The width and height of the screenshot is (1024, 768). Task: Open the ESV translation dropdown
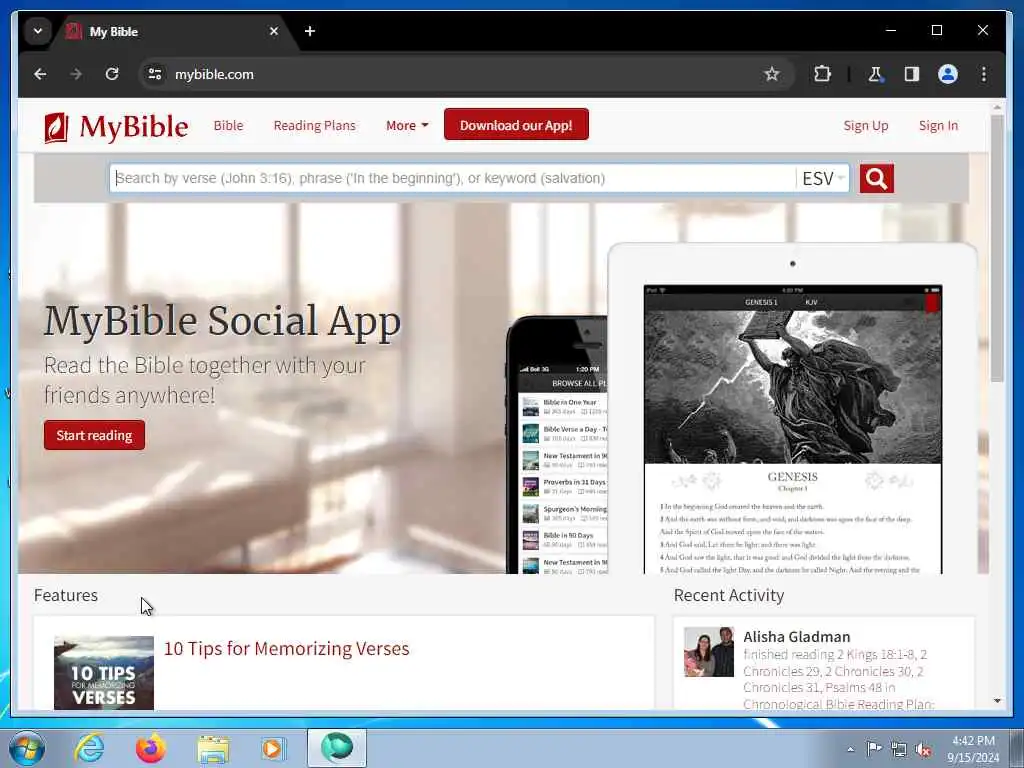tap(823, 178)
